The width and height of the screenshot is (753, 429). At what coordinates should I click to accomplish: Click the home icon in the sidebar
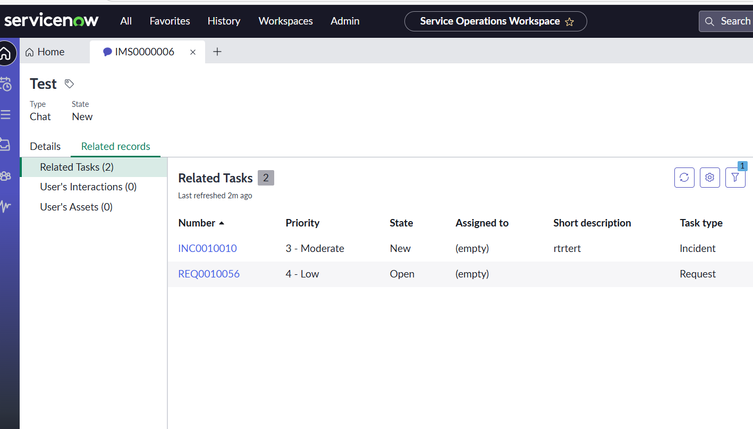coord(6,53)
